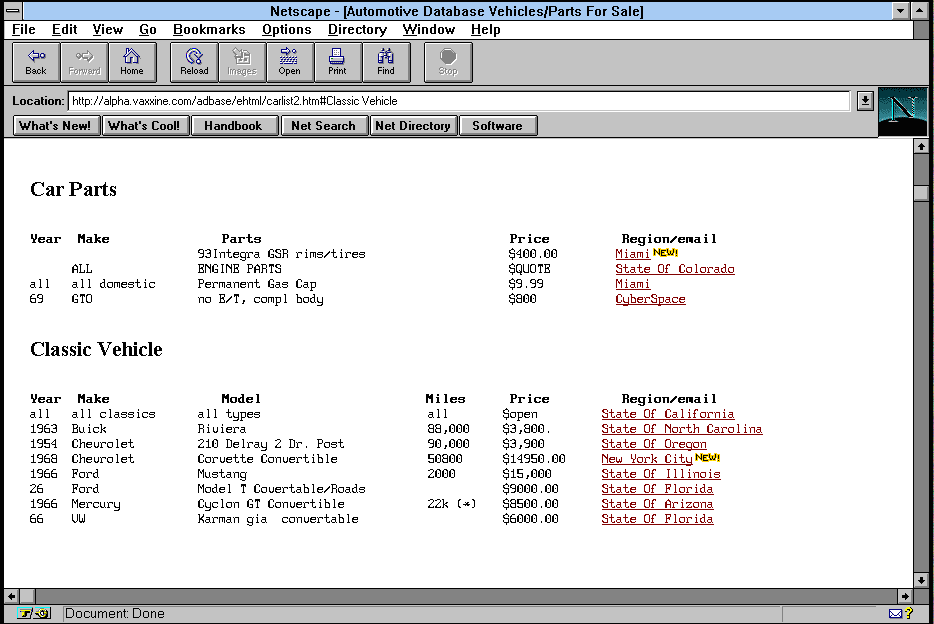Click the Permanent Gas Cap part text
The height and width of the screenshot is (624, 934).
(257, 284)
